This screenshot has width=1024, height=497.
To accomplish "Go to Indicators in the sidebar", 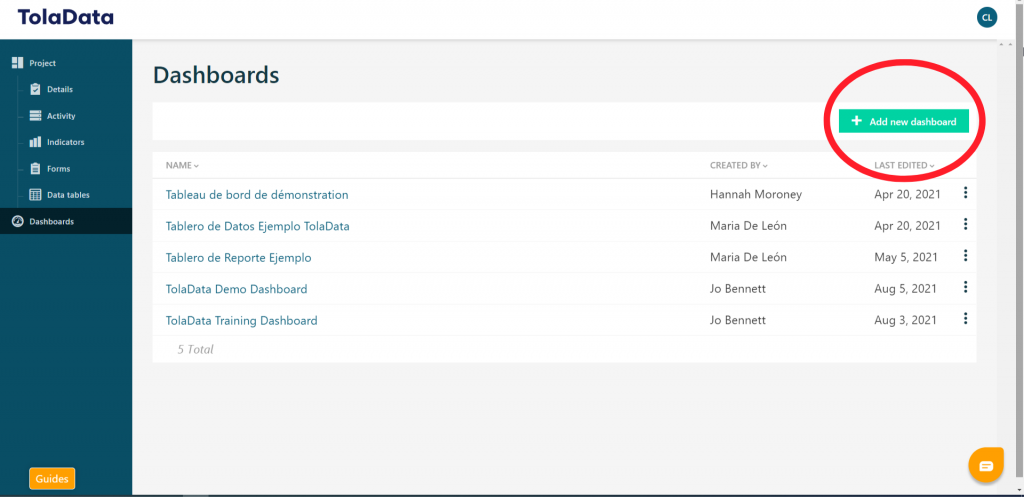I will [66, 142].
